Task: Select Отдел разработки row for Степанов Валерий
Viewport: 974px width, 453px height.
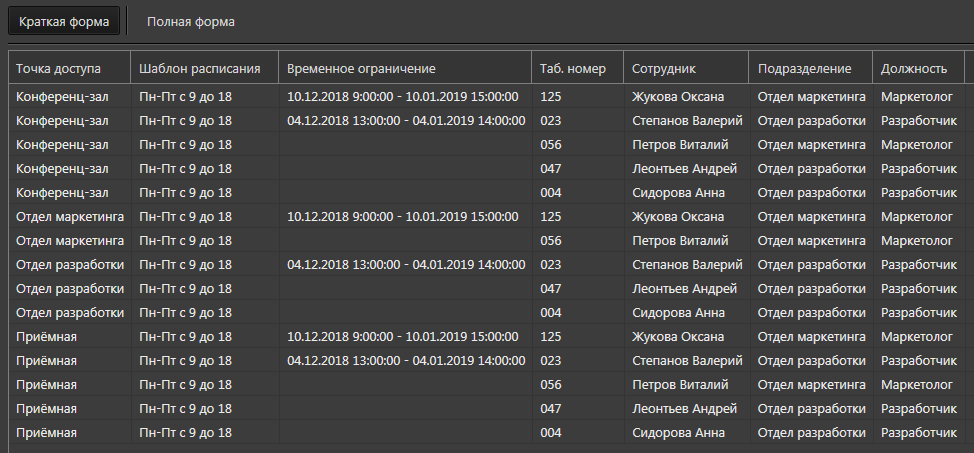Action: (x=486, y=265)
